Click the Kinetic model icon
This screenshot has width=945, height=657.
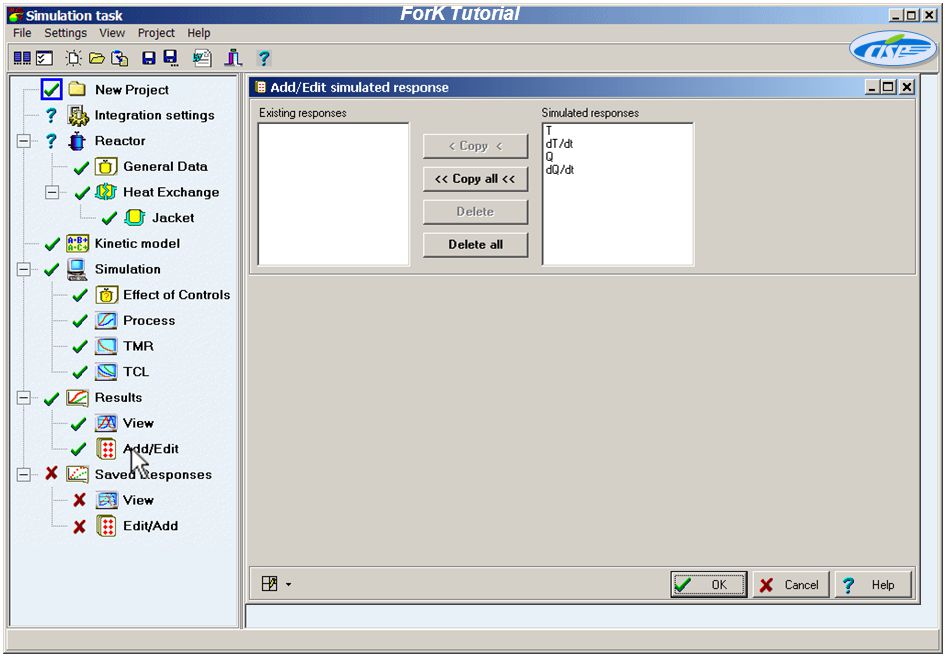click(78, 244)
